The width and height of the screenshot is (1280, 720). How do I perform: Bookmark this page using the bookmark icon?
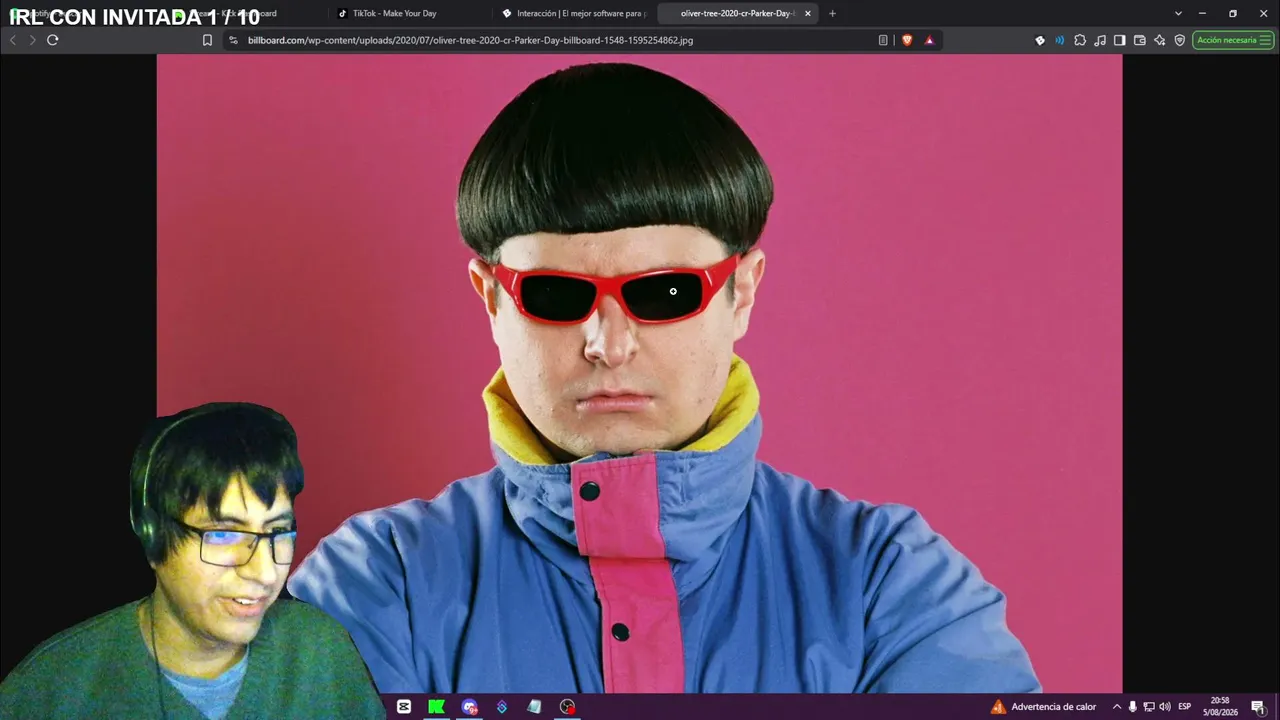click(207, 40)
